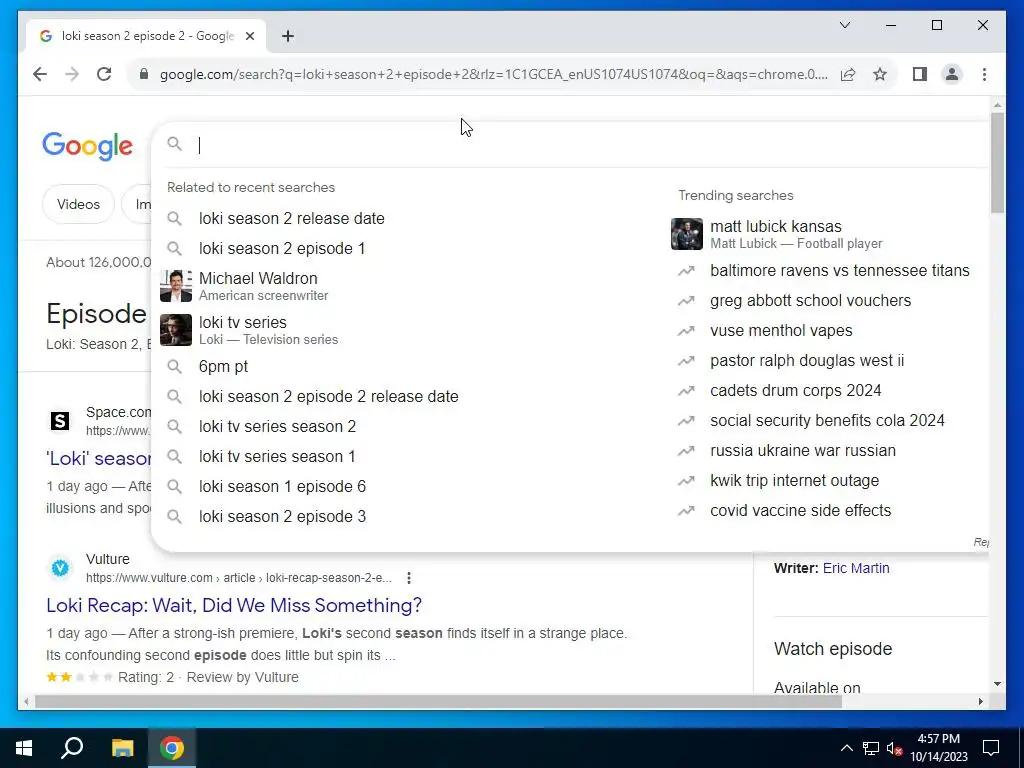Share this page via share icon
This screenshot has height=768, width=1024.
(848, 74)
